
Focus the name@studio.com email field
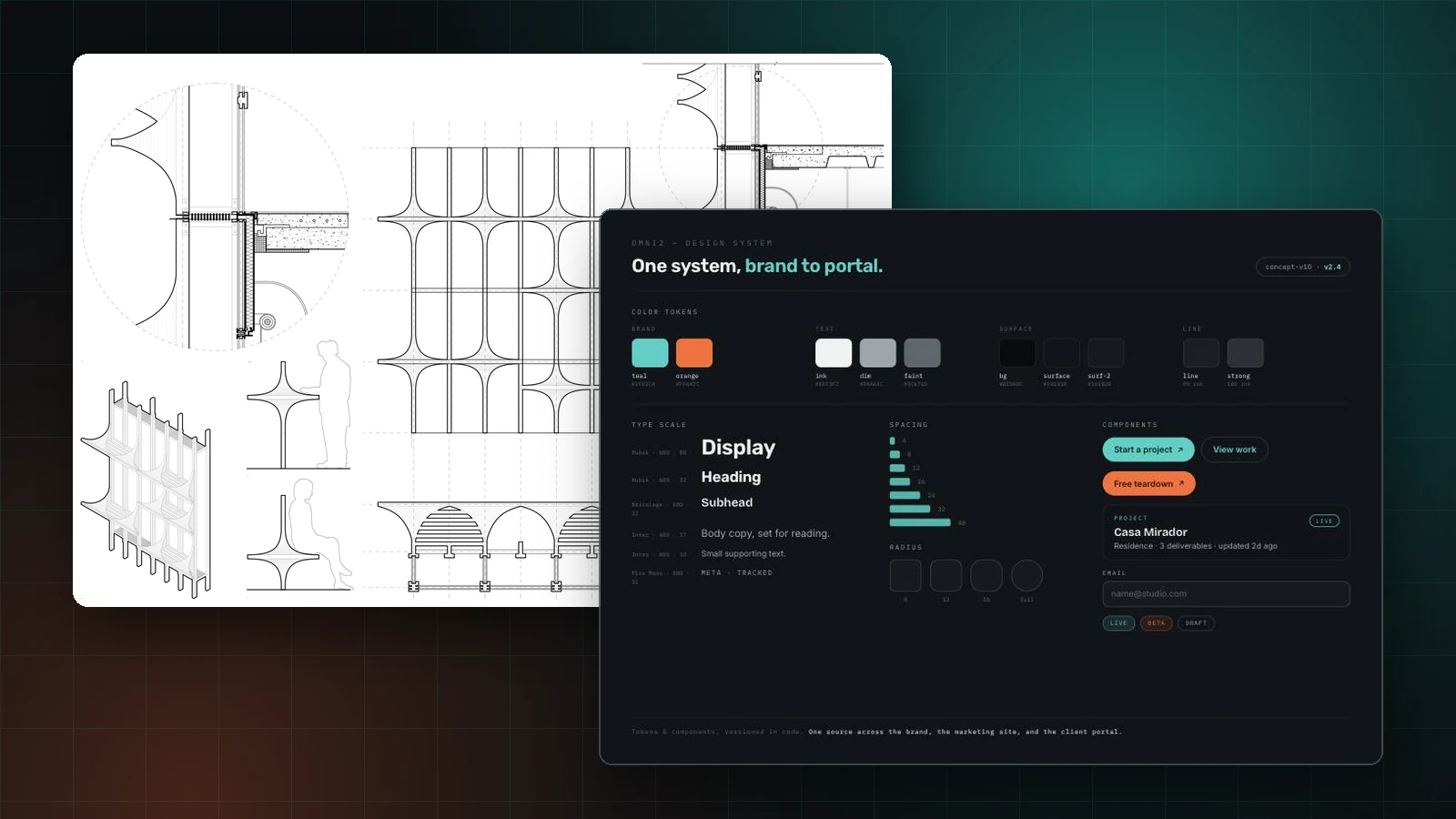pos(1226,593)
